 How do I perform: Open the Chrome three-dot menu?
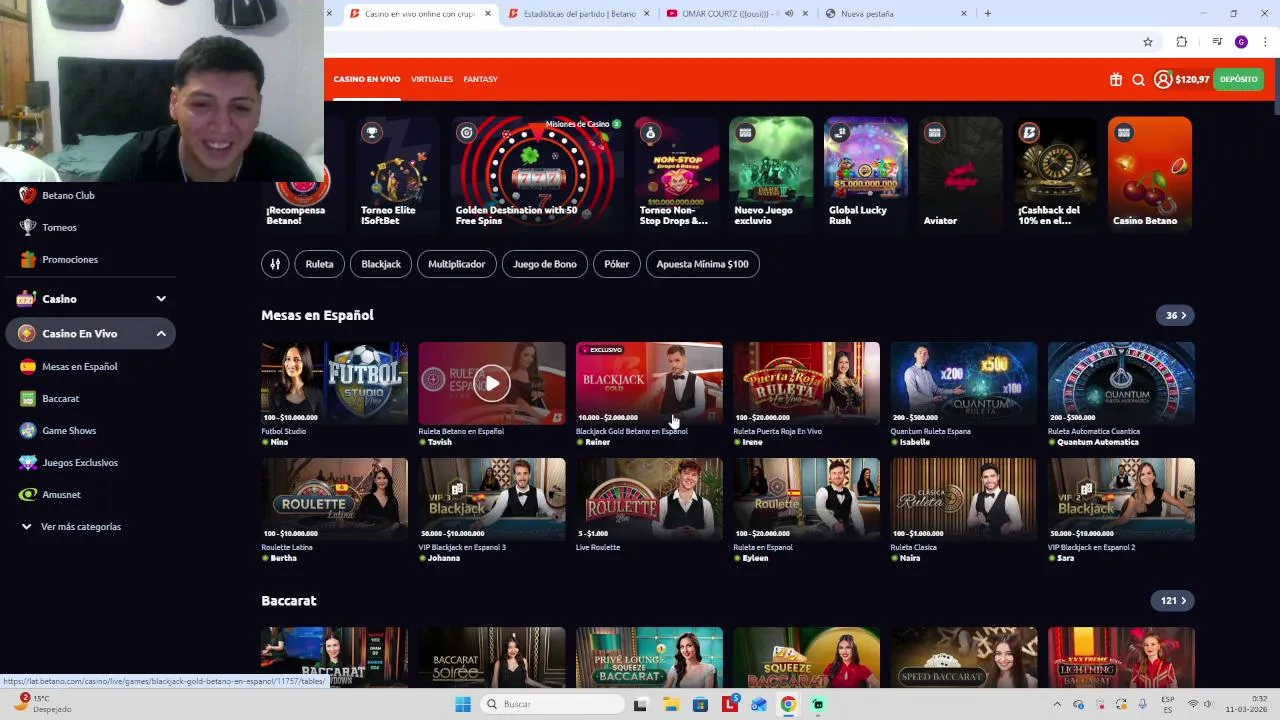pos(1265,42)
